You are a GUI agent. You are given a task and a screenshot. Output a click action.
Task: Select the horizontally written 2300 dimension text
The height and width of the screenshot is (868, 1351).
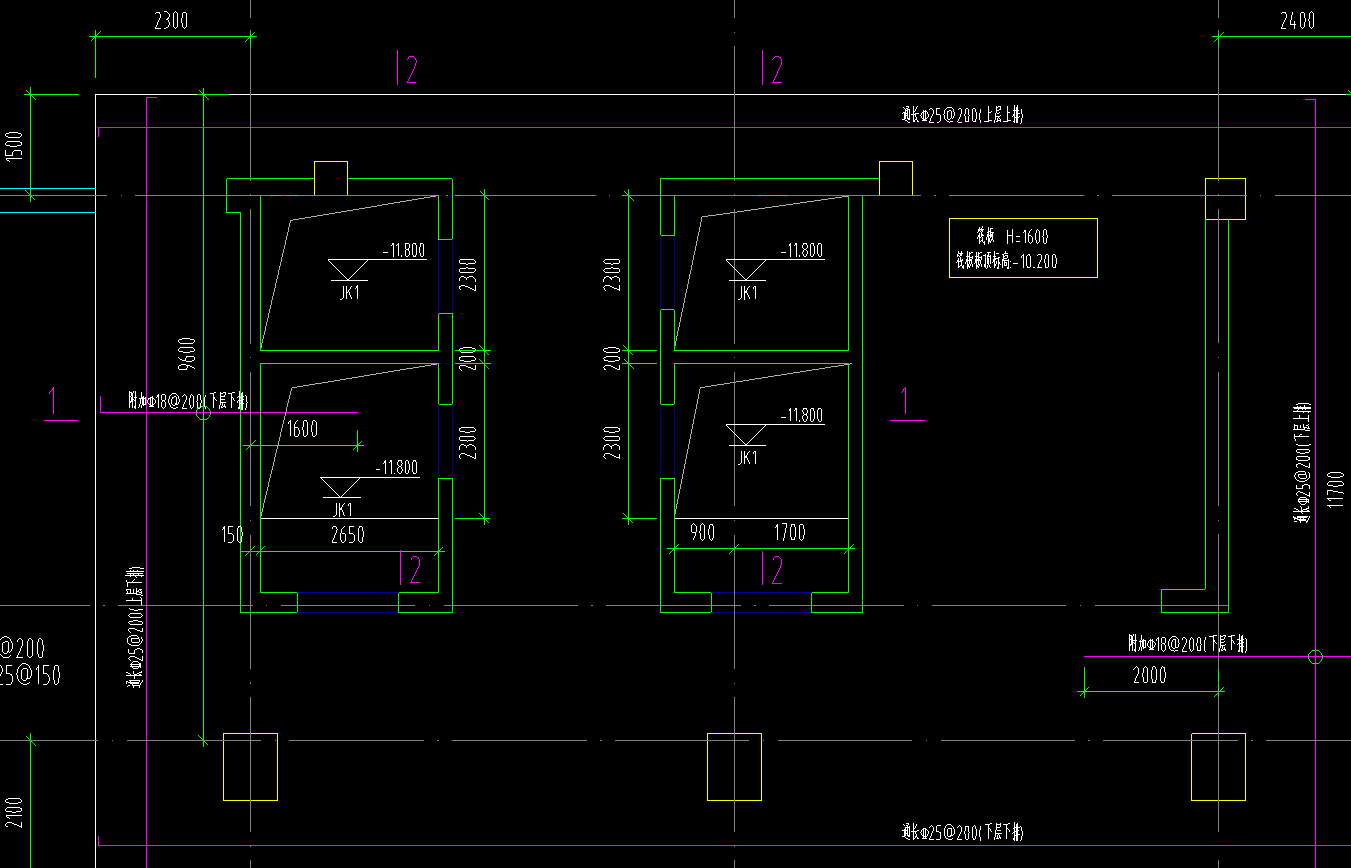point(171,22)
